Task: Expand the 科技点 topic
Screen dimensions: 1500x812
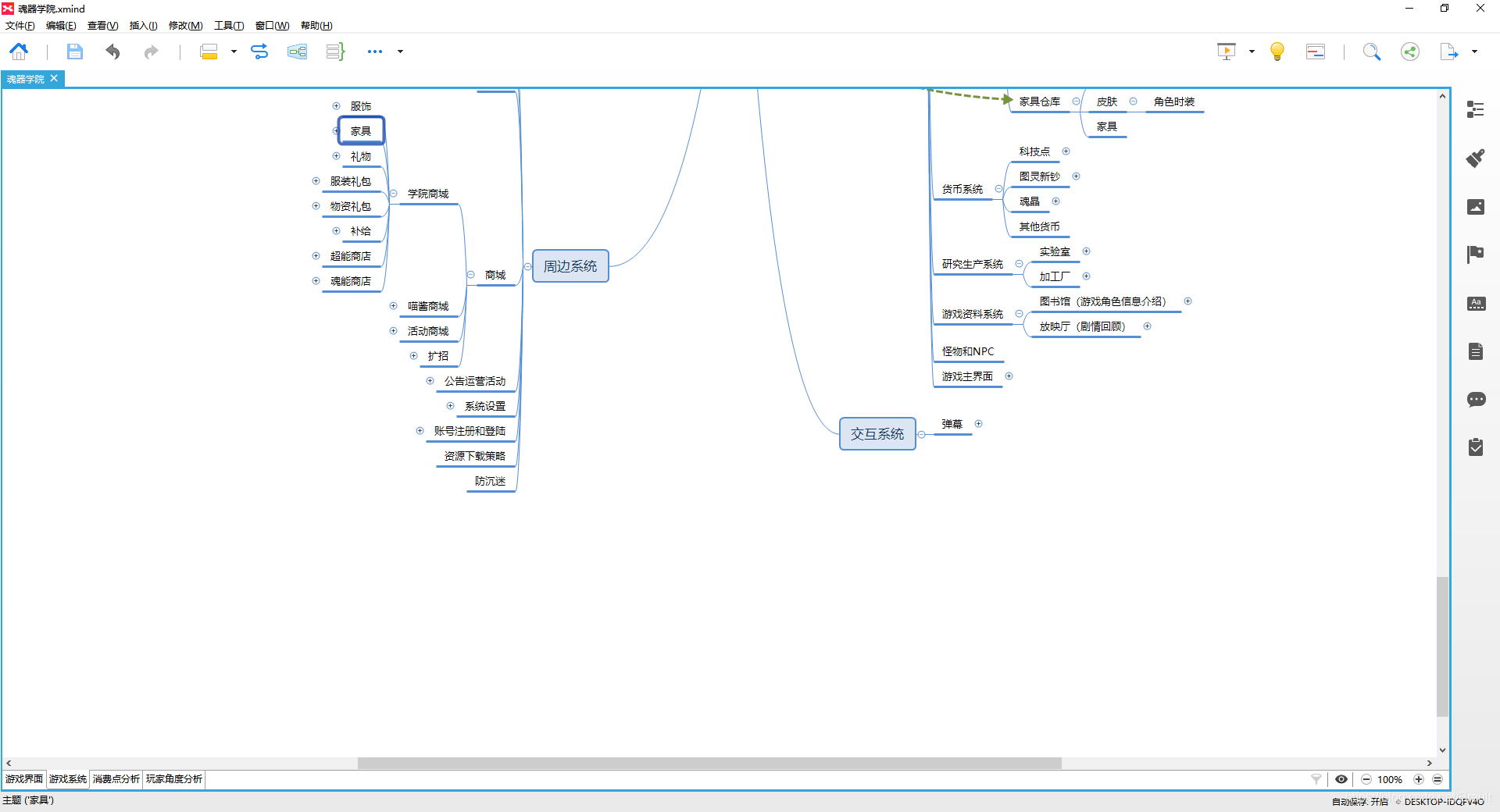Action: (x=1066, y=151)
